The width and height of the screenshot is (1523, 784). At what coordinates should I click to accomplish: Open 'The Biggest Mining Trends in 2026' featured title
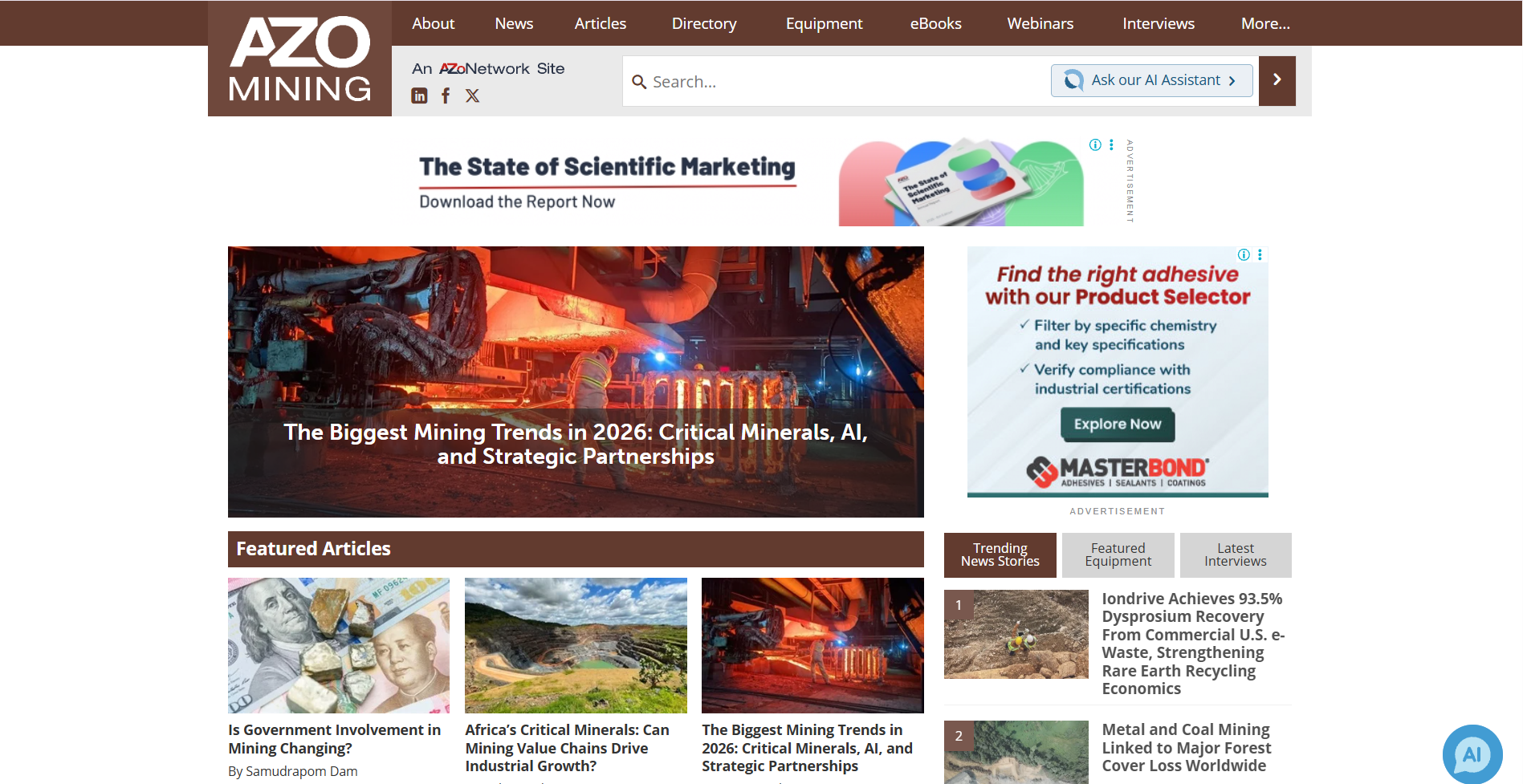[807, 748]
